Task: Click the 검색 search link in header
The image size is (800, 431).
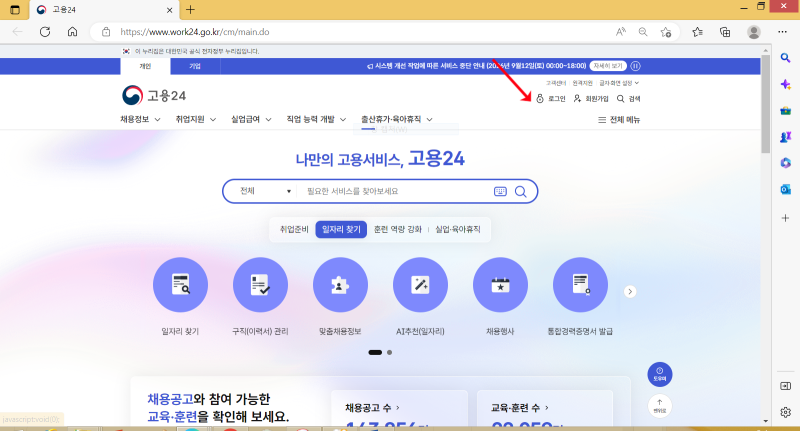Action: [628, 98]
